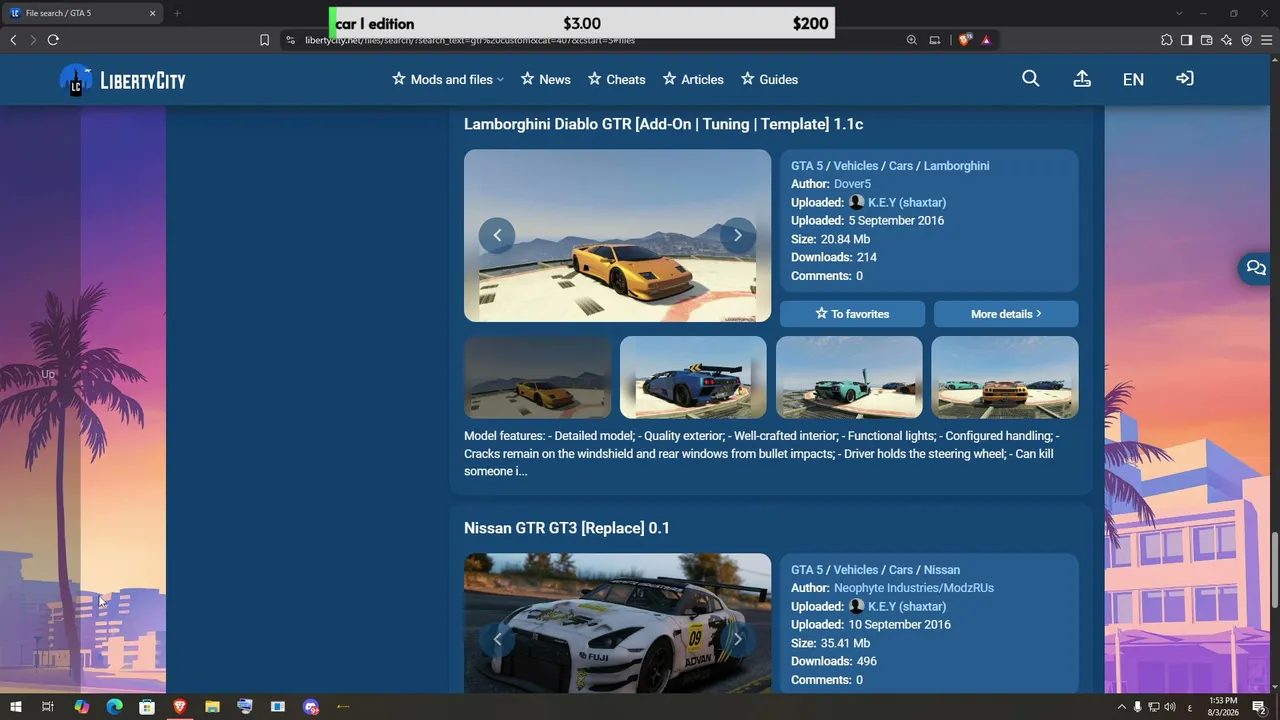Show previous Nissan GTR GT3 image
This screenshot has width=1280, height=720.
tap(497, 640)
